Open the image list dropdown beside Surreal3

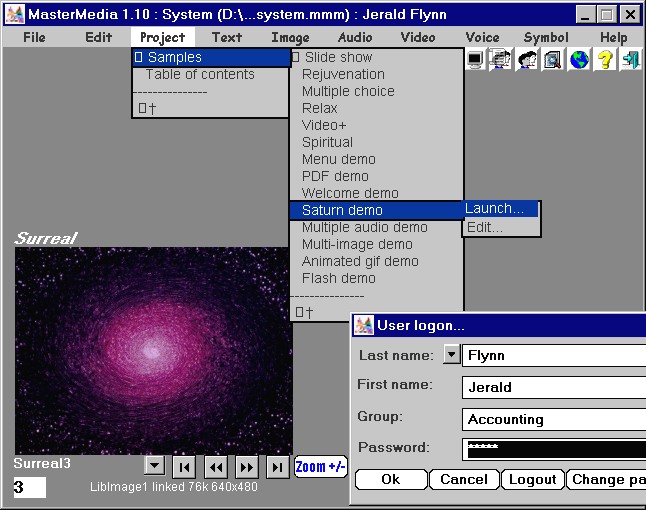coord(155,466)
